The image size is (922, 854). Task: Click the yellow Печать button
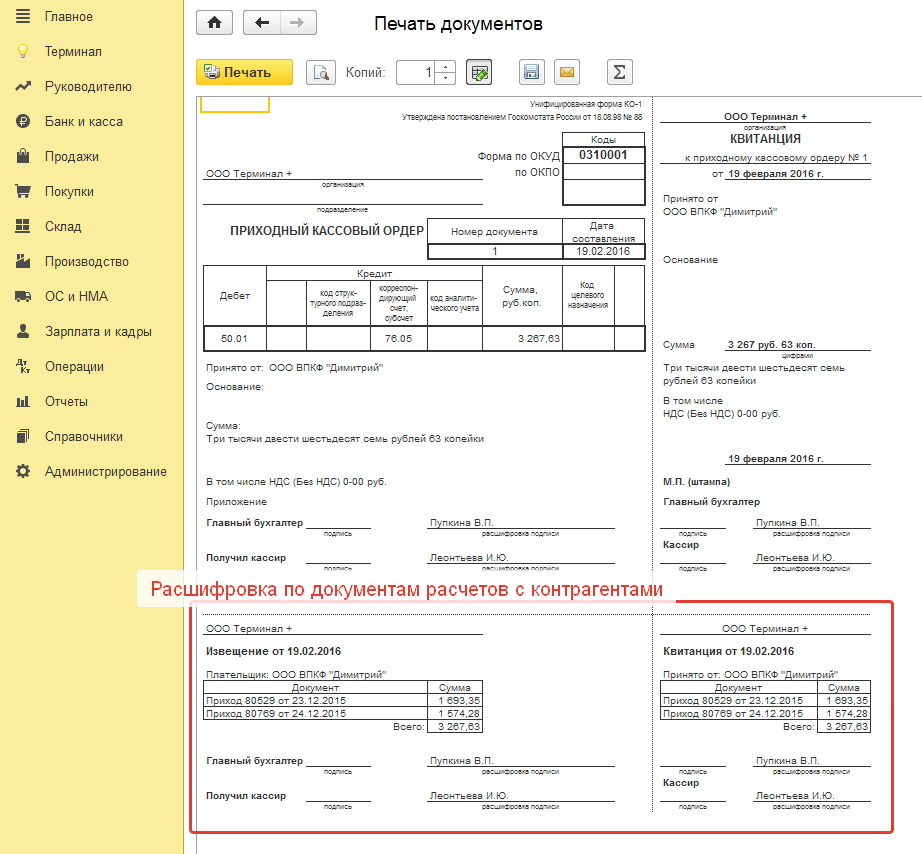pos(244,72)
